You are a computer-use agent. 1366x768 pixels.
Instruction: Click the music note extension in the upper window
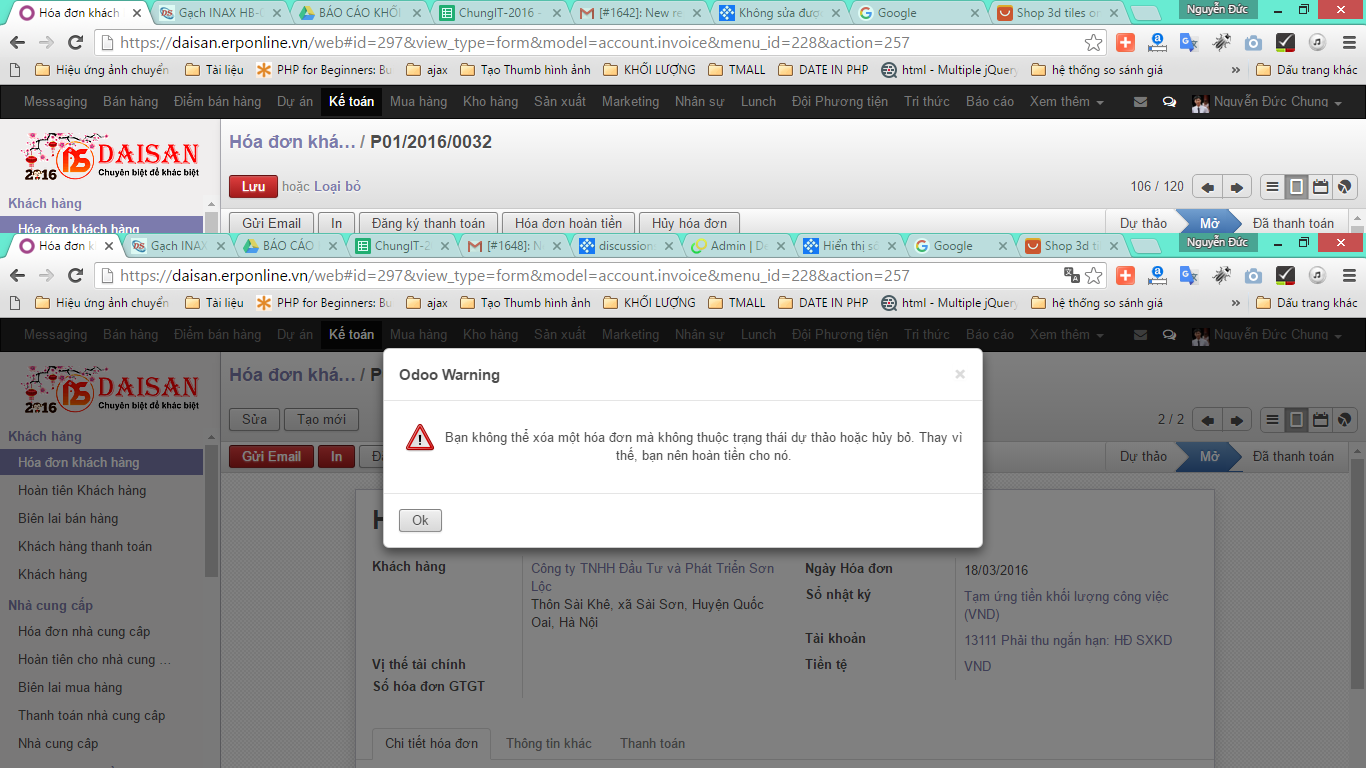tap(1318, 43)
